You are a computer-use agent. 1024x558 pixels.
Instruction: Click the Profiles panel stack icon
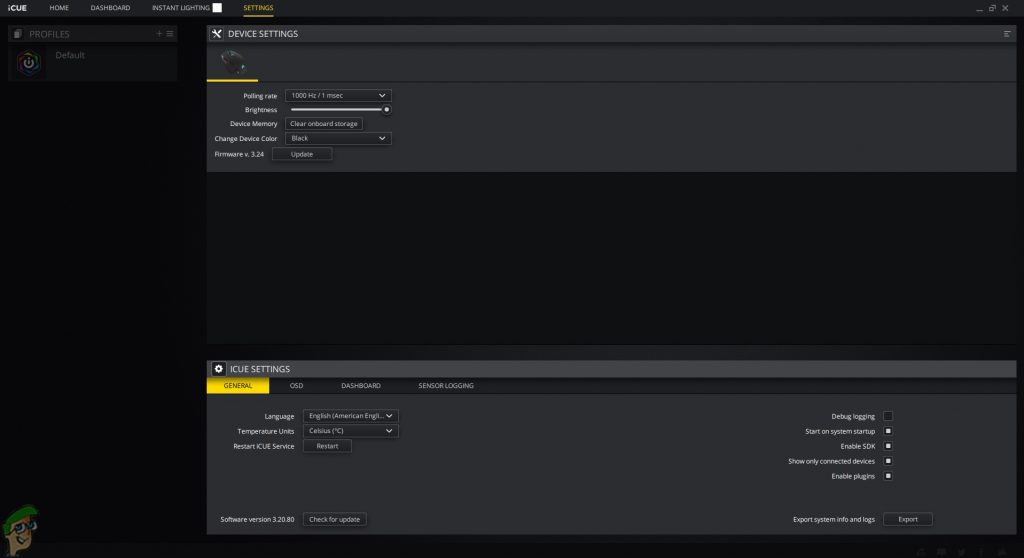[x=18, y=34]
